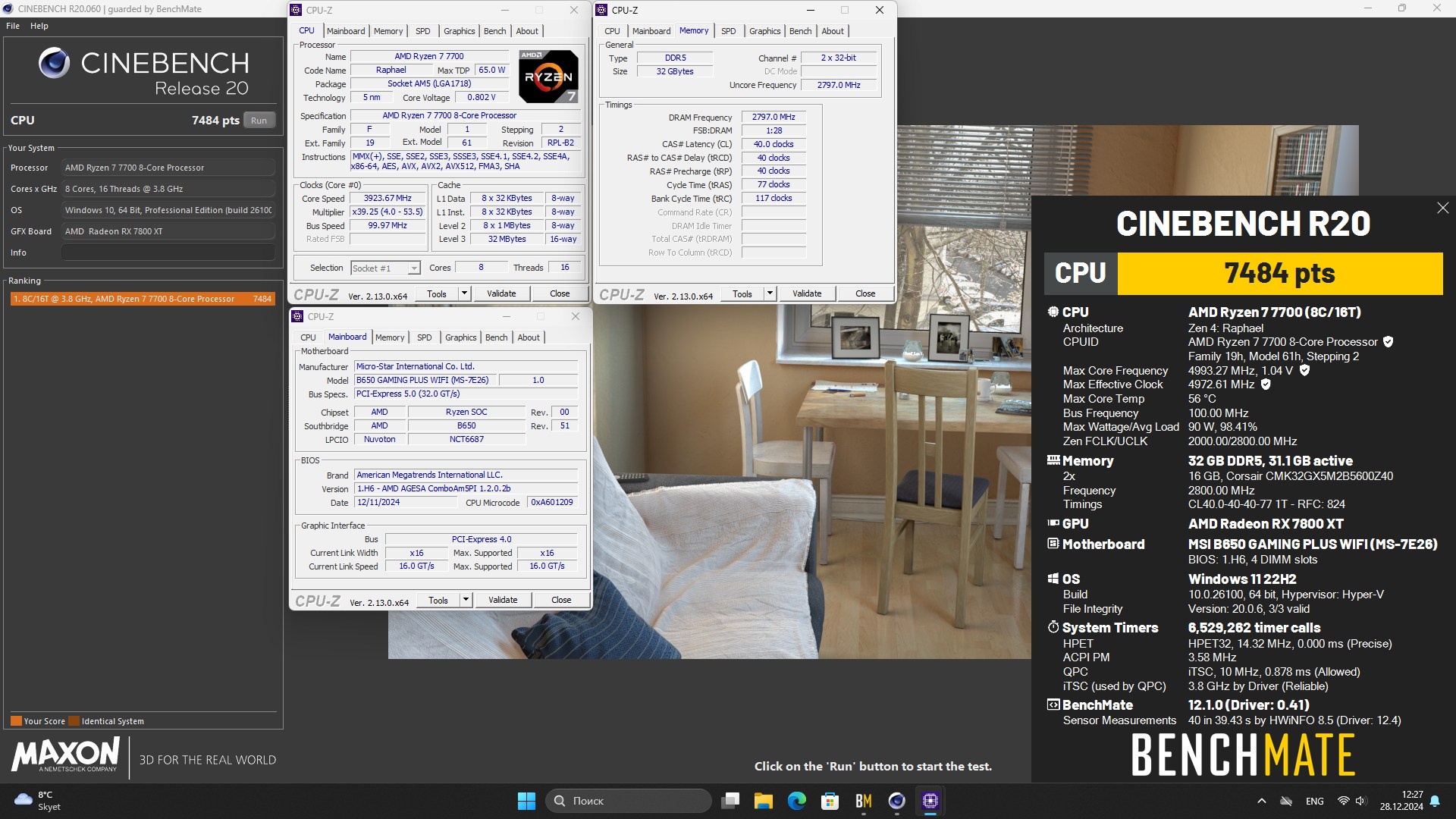Click the BenchMate OS Windows icon
Screen dimensions: 1456x819
click(1053, 579)
